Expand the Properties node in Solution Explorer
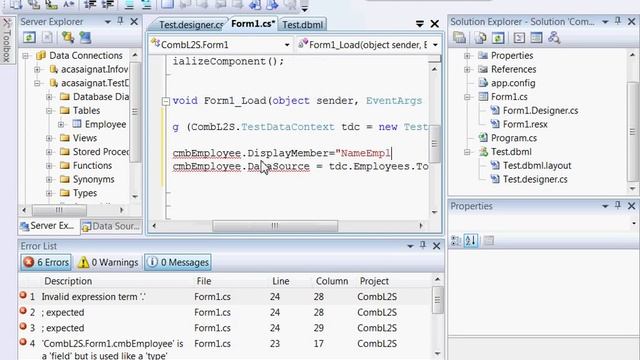The image size is (640, 360). (x=467, y=56)
